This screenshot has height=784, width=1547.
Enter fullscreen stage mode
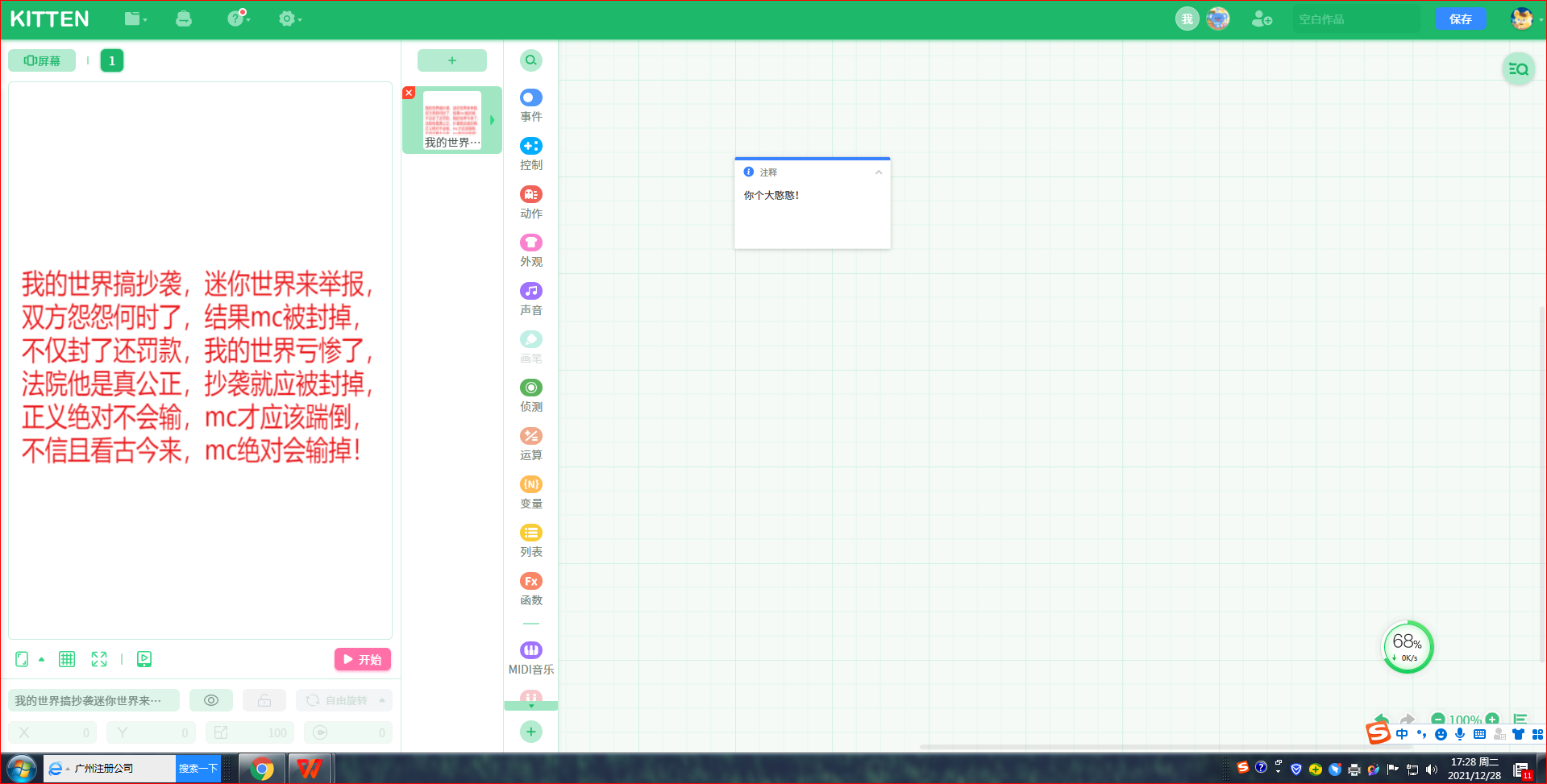[x=99, y=659]
